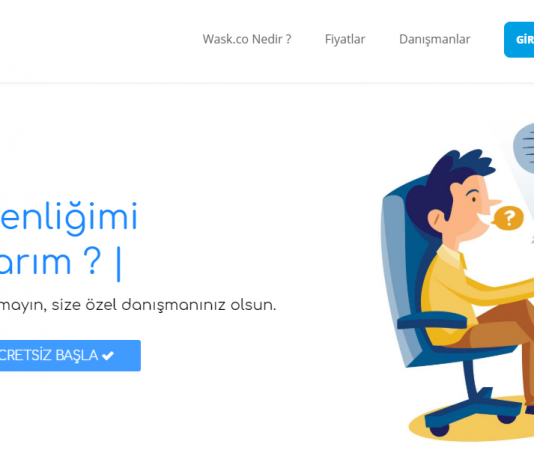This screenshot has width=534, height=462.
Task: Click subtitle "size özel danışmanınız olsun."
Action: tap(163, 305)
